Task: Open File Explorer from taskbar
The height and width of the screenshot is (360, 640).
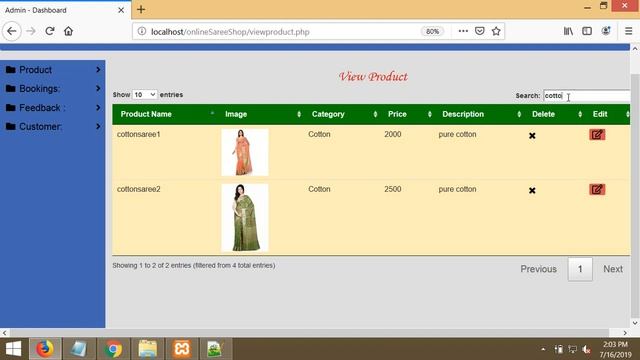Action: click(x=147, y=349)
